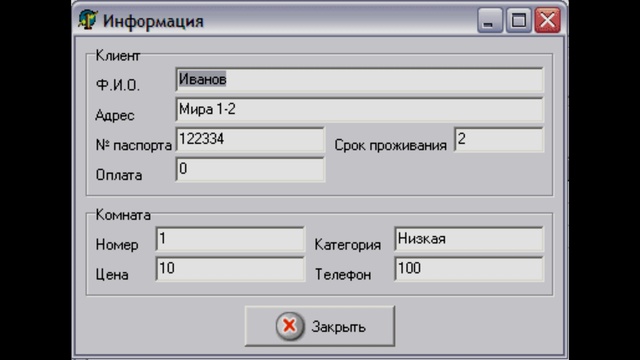Close the Информация window via title bar
640x360 pixels.
pyautogui.click(x=547, y=20)
